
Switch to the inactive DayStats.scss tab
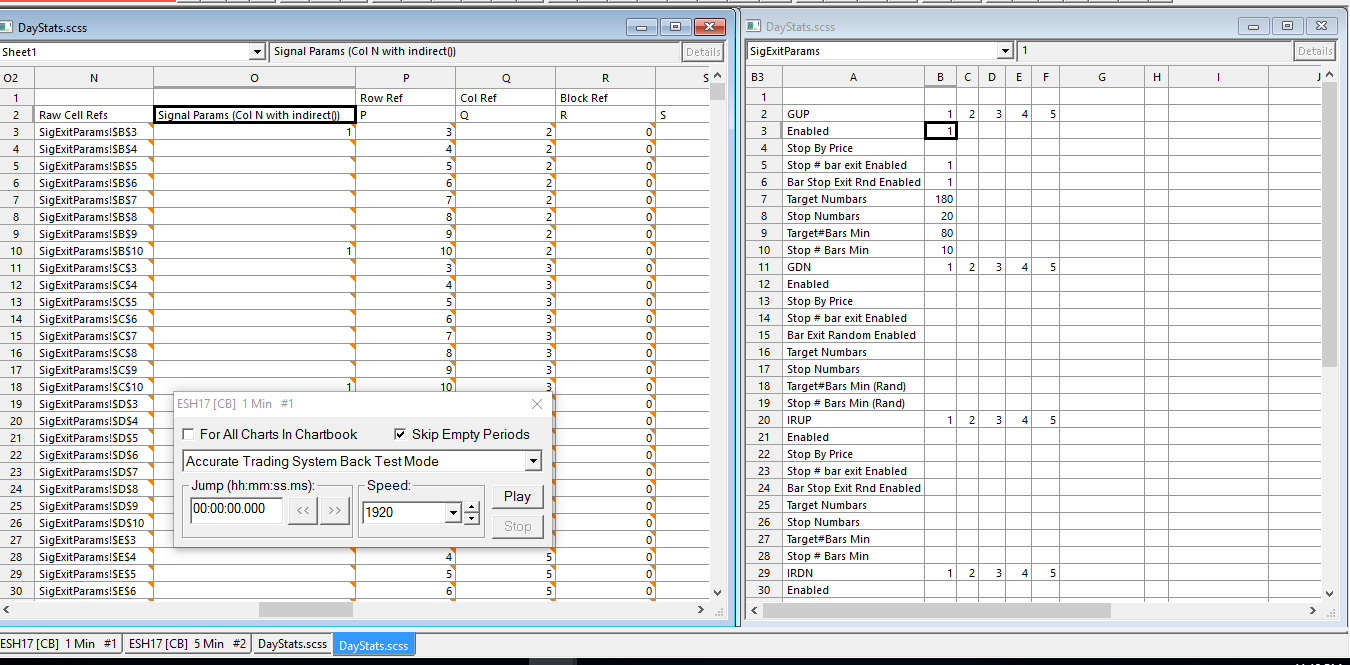point(293,644)
